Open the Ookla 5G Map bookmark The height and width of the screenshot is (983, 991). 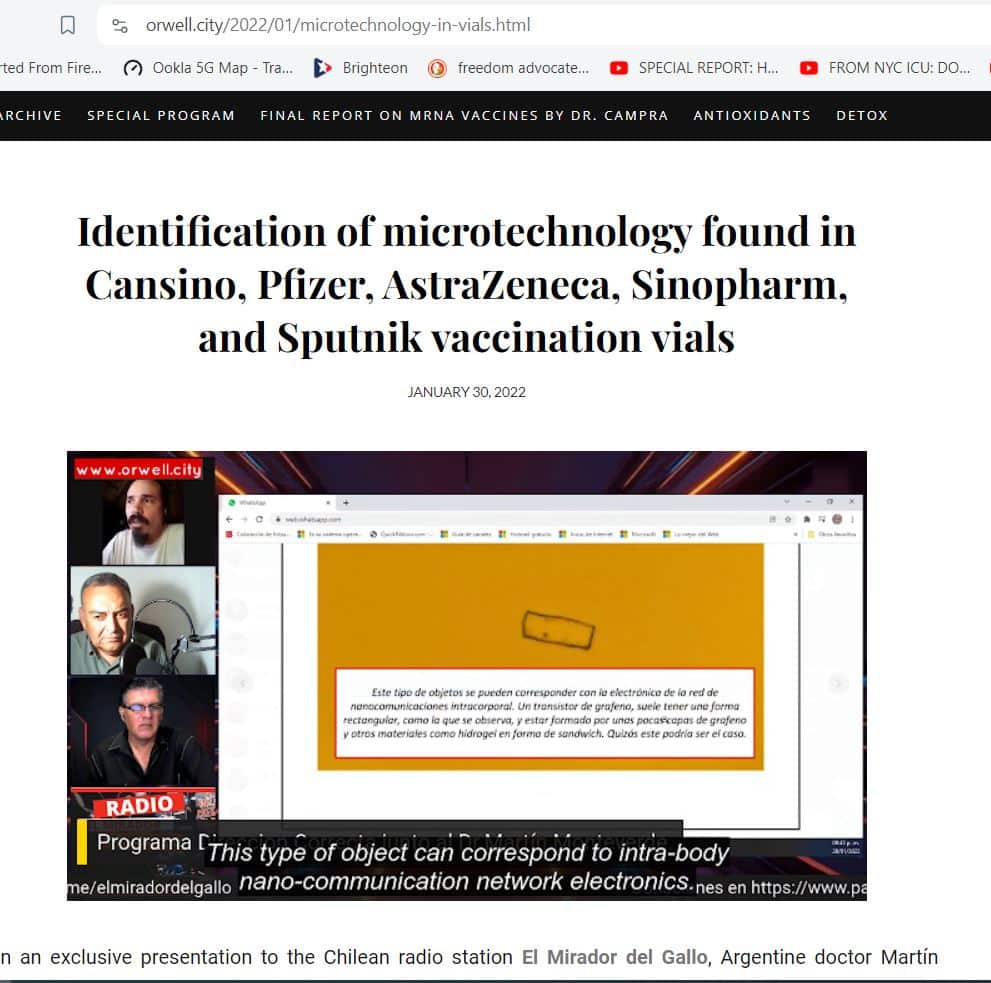207,68
